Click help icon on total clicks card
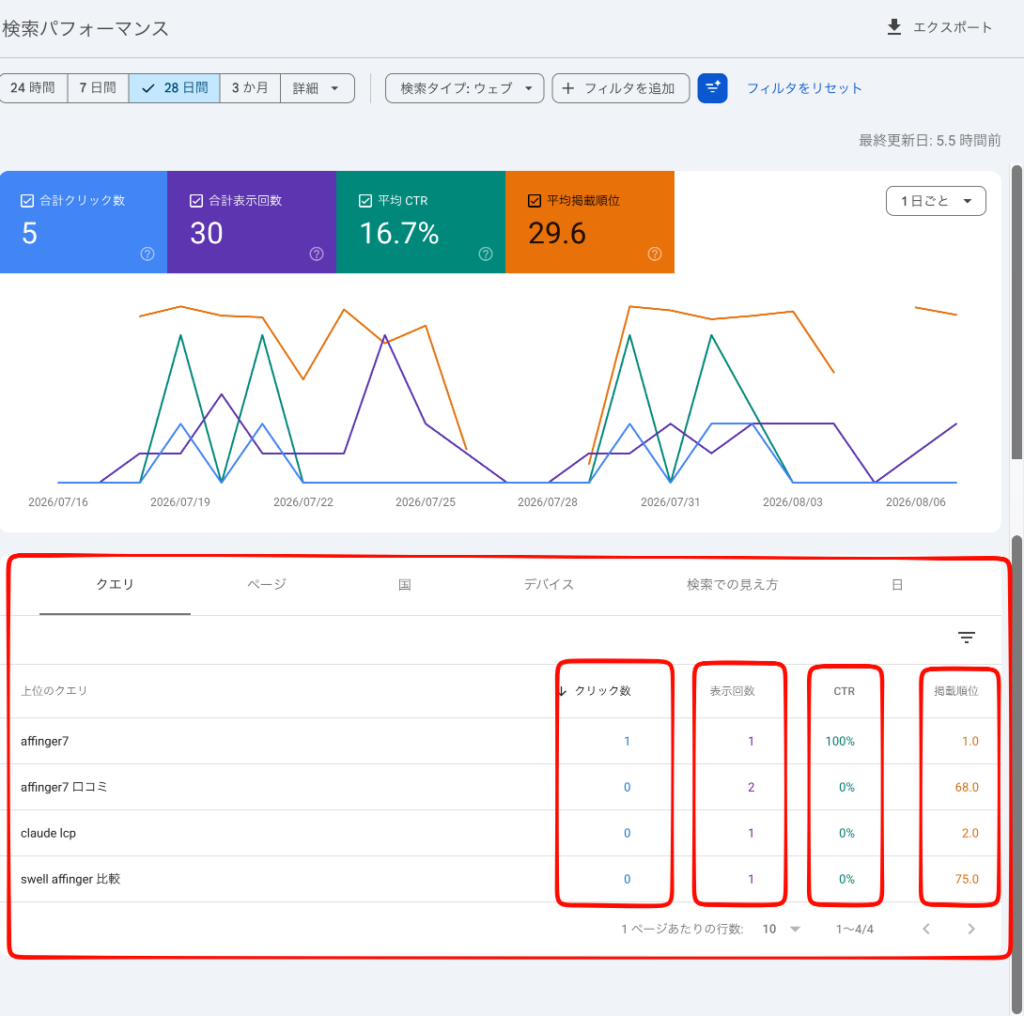 point(148,254)
